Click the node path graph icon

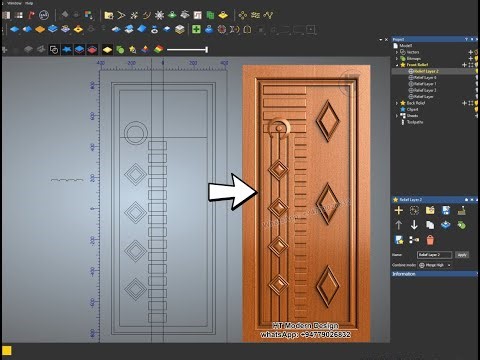(268, 15)
